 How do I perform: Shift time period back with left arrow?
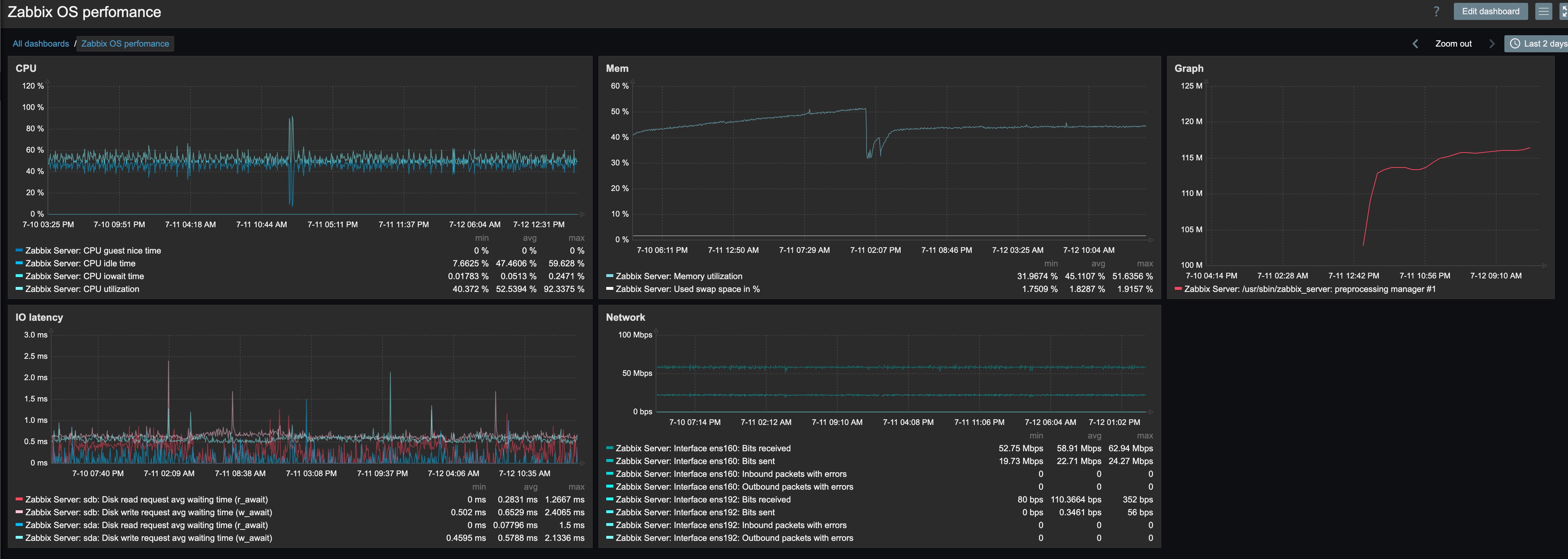click(x=1415, y=44)
